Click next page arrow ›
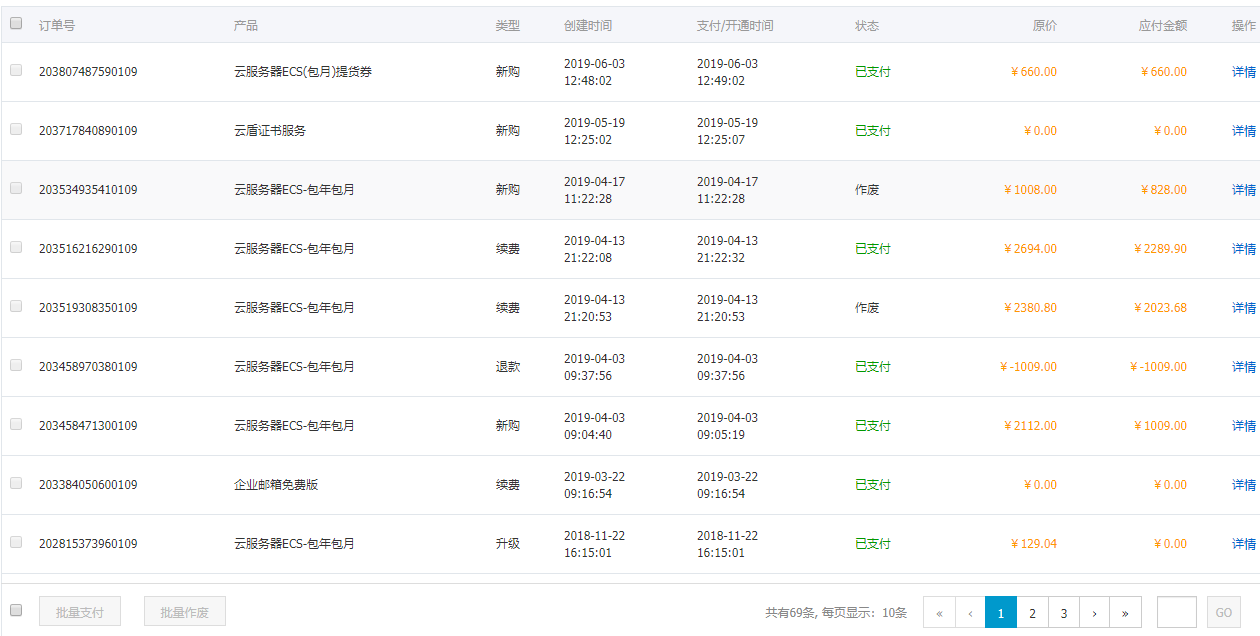 point(1095,613)
